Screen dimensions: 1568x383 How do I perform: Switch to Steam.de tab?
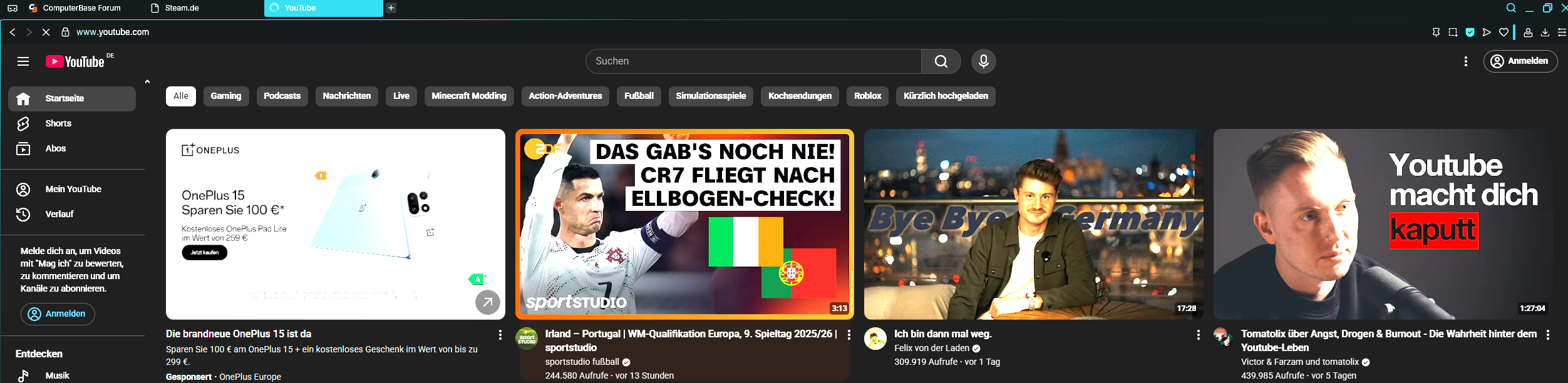click(x=175, y=8)
